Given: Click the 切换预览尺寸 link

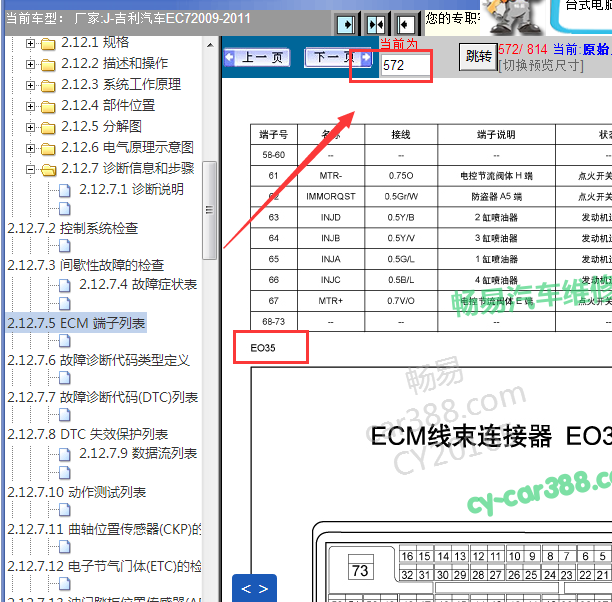Looking at the screenshot, I should click(541, 65).
